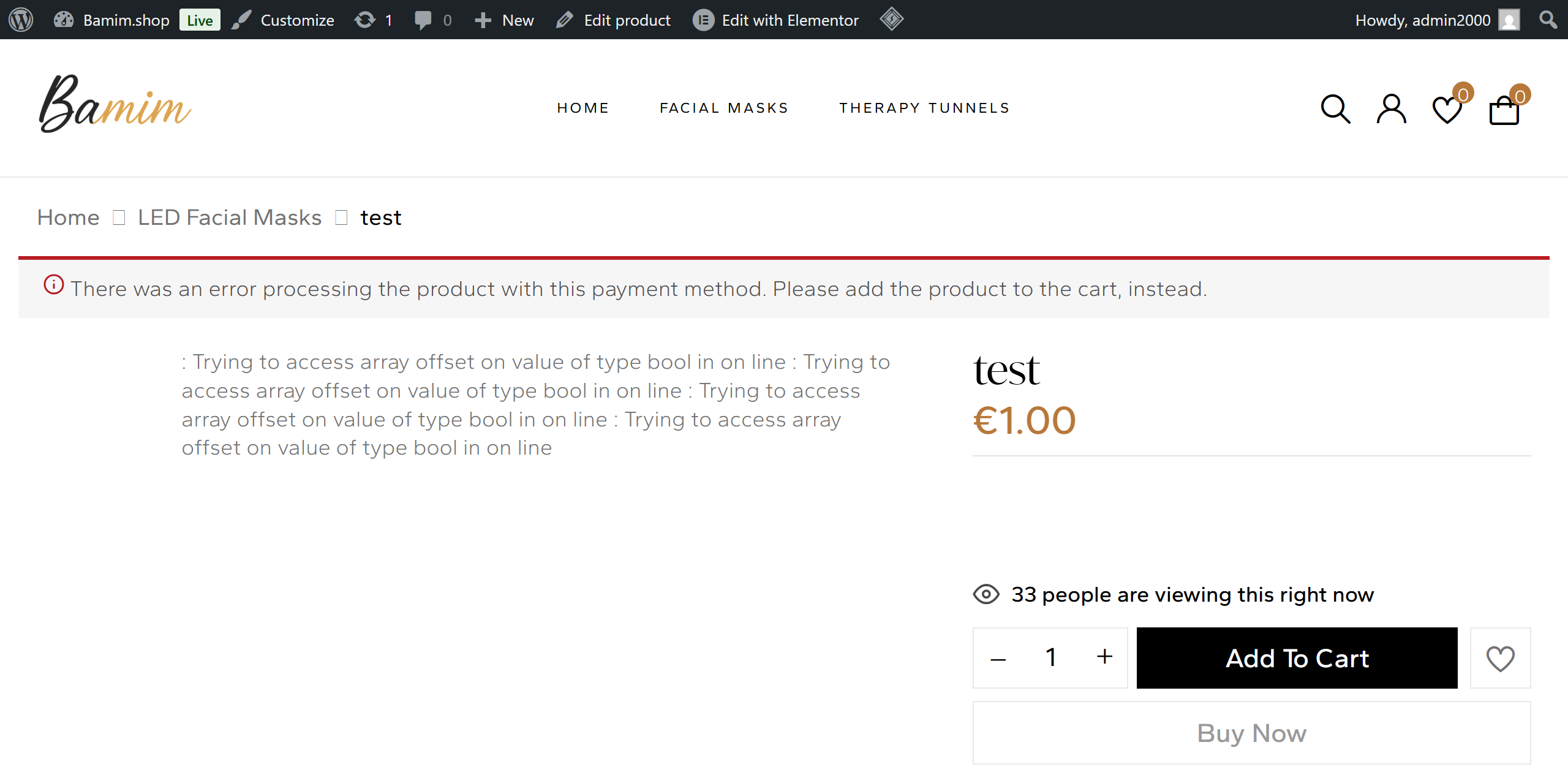This screenshot has width=1568, height=783.
Task: Go to HOME in navigation
Action: [x=583, y=108]
